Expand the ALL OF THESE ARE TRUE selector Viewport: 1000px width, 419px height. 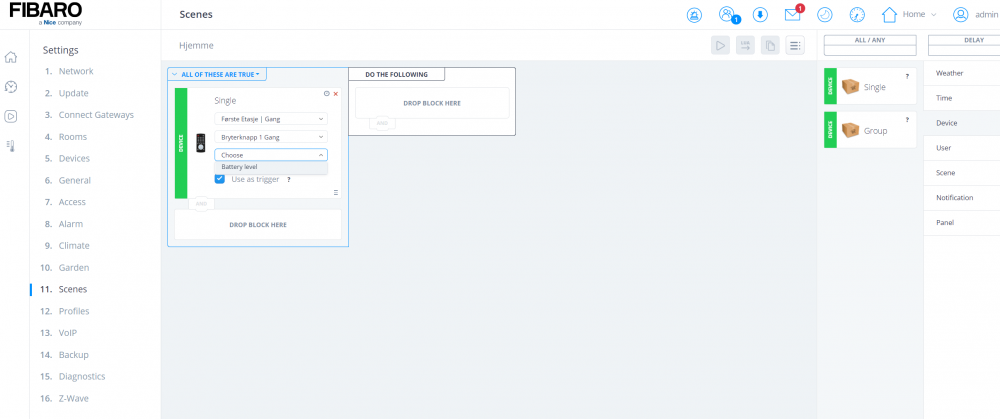(218, 74)
